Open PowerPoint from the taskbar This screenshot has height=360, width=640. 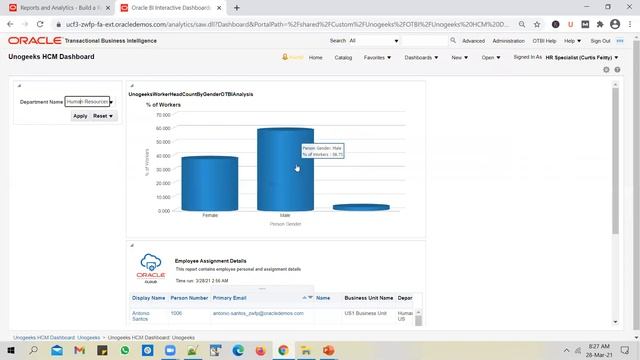[329, 350]
